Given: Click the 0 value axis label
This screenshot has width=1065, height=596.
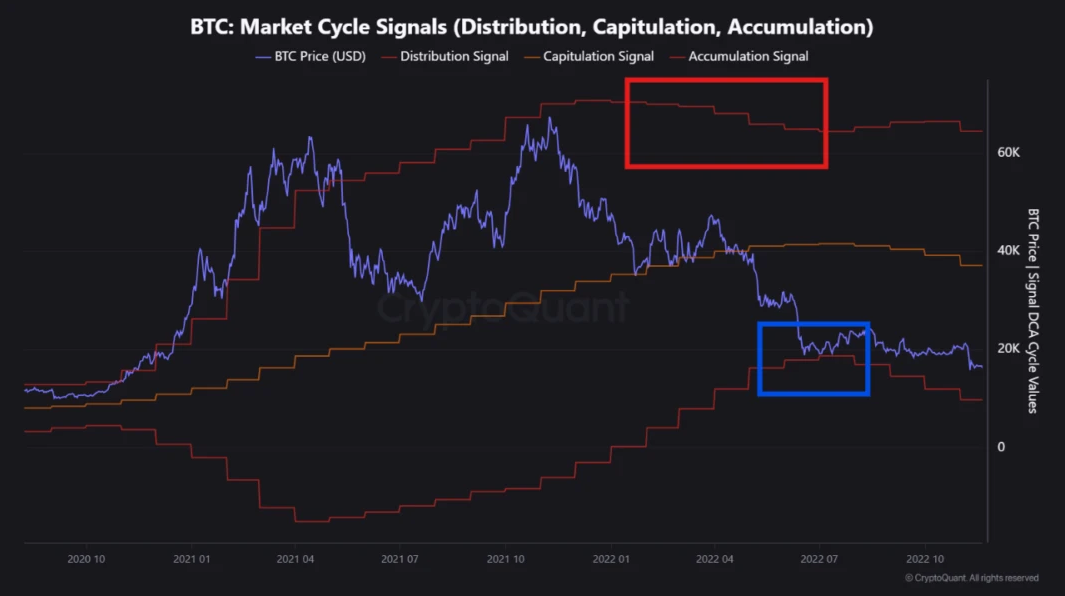Looking at the screenshot, I should (1000, 447).
